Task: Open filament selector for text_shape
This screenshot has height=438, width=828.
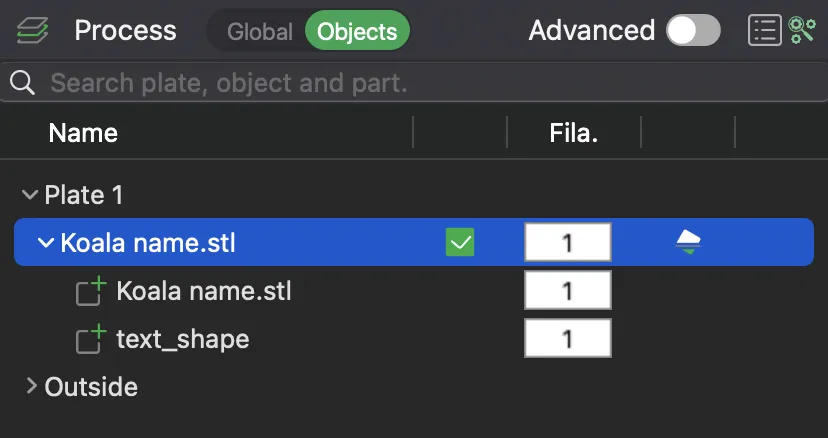Action: [568, 338]
